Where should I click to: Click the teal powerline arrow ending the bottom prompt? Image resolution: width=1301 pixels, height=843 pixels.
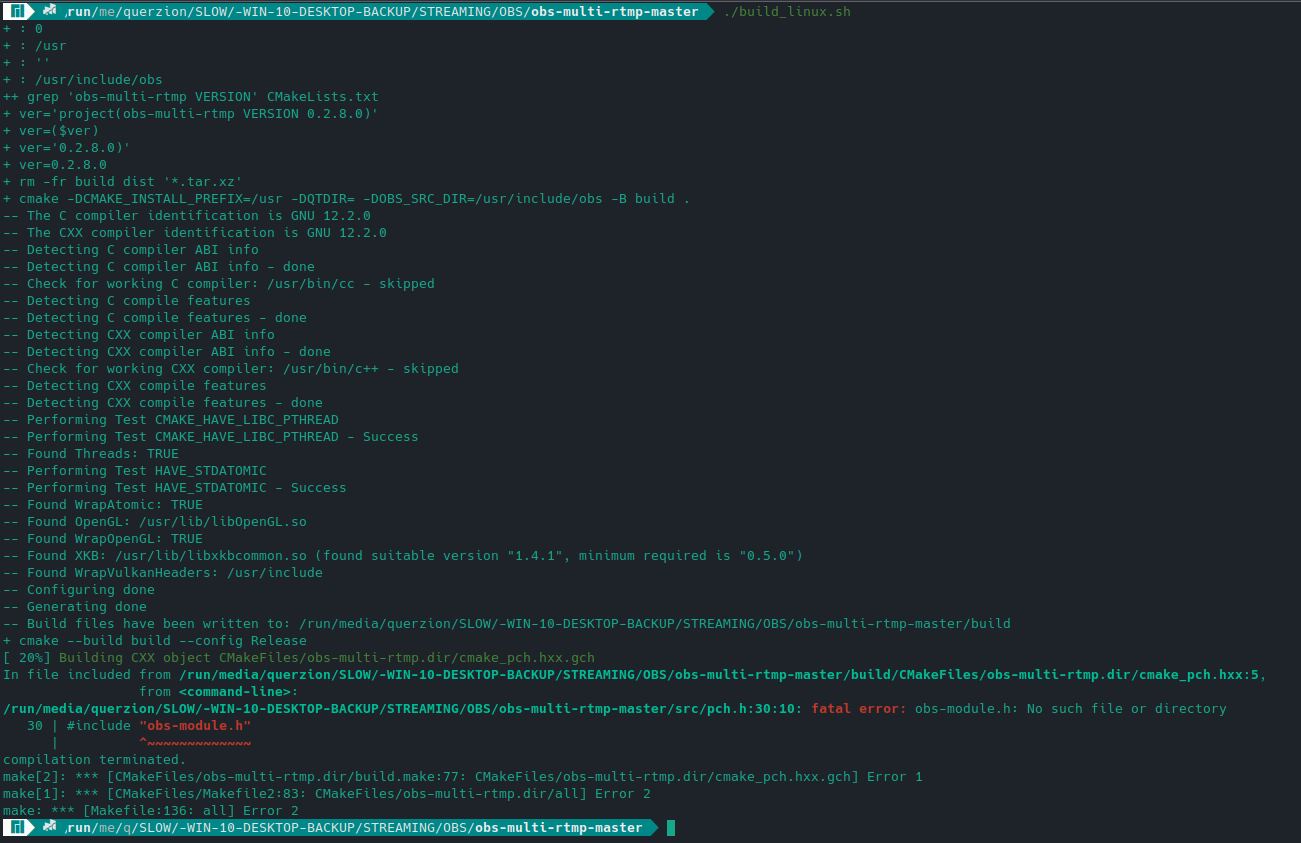pos(655,828)
